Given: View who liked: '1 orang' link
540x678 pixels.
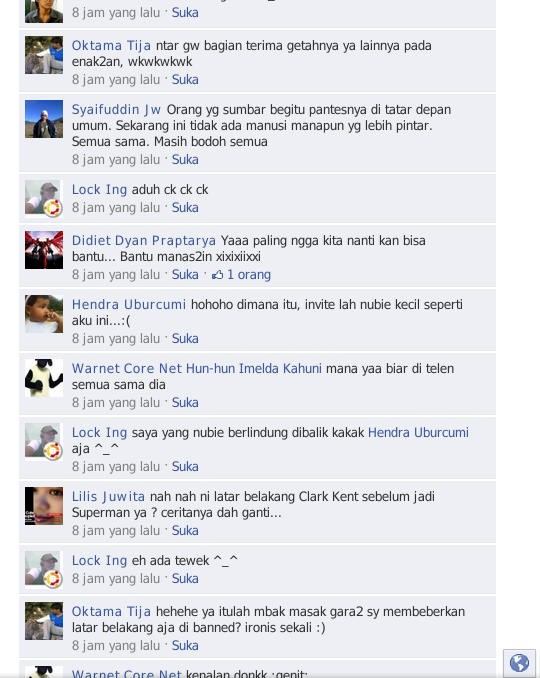Looking at the screenshot, I should pos(249,275).
